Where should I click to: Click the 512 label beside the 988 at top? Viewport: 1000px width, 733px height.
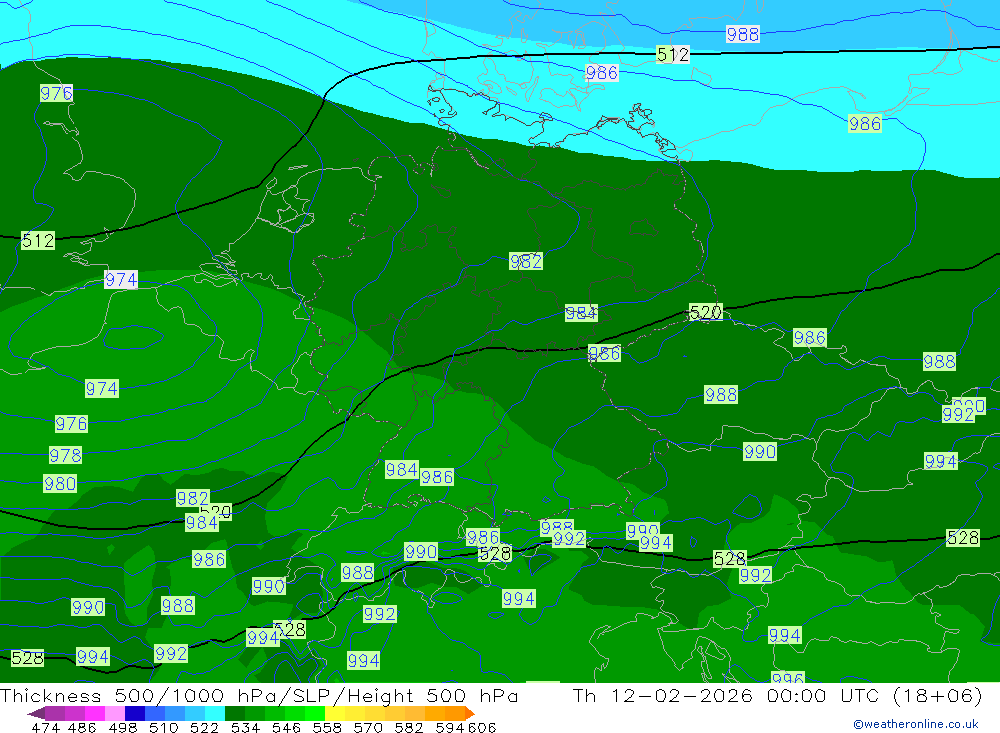click(673, 54)
